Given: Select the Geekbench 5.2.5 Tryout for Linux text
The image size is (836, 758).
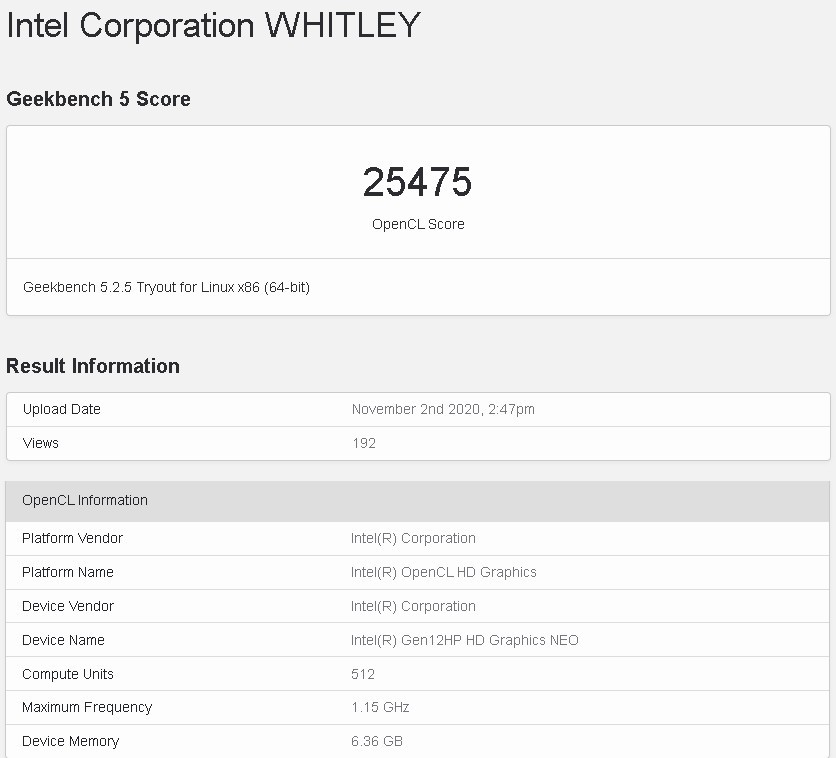Looking at the screenshot, I should pos(166,287).
